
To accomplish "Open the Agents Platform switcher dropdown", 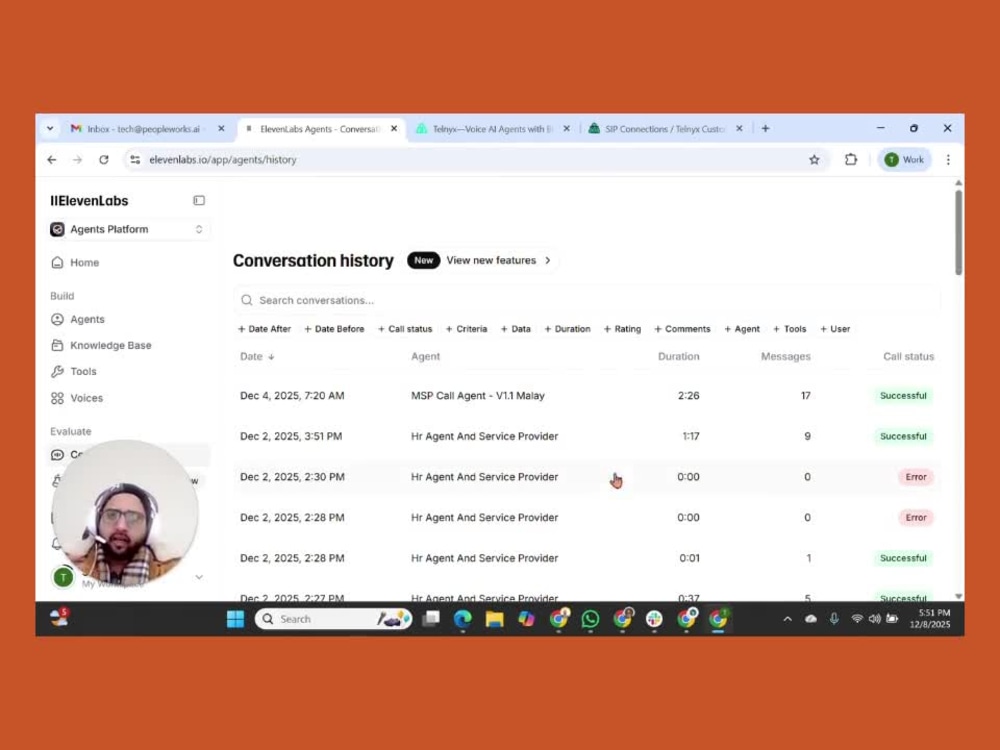I will pyautogui.click(x=129, y=230).
